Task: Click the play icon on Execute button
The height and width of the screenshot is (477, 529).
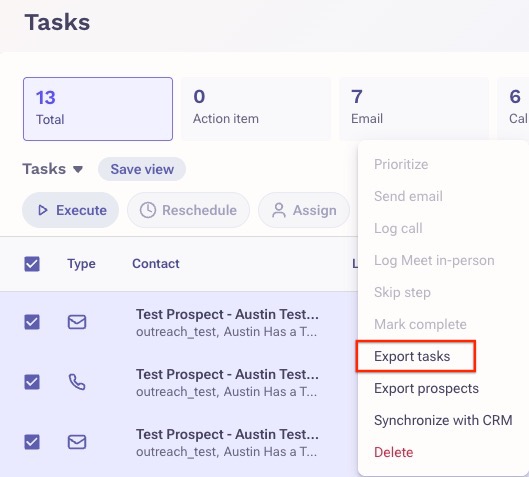Action: [x=43, y=210]
